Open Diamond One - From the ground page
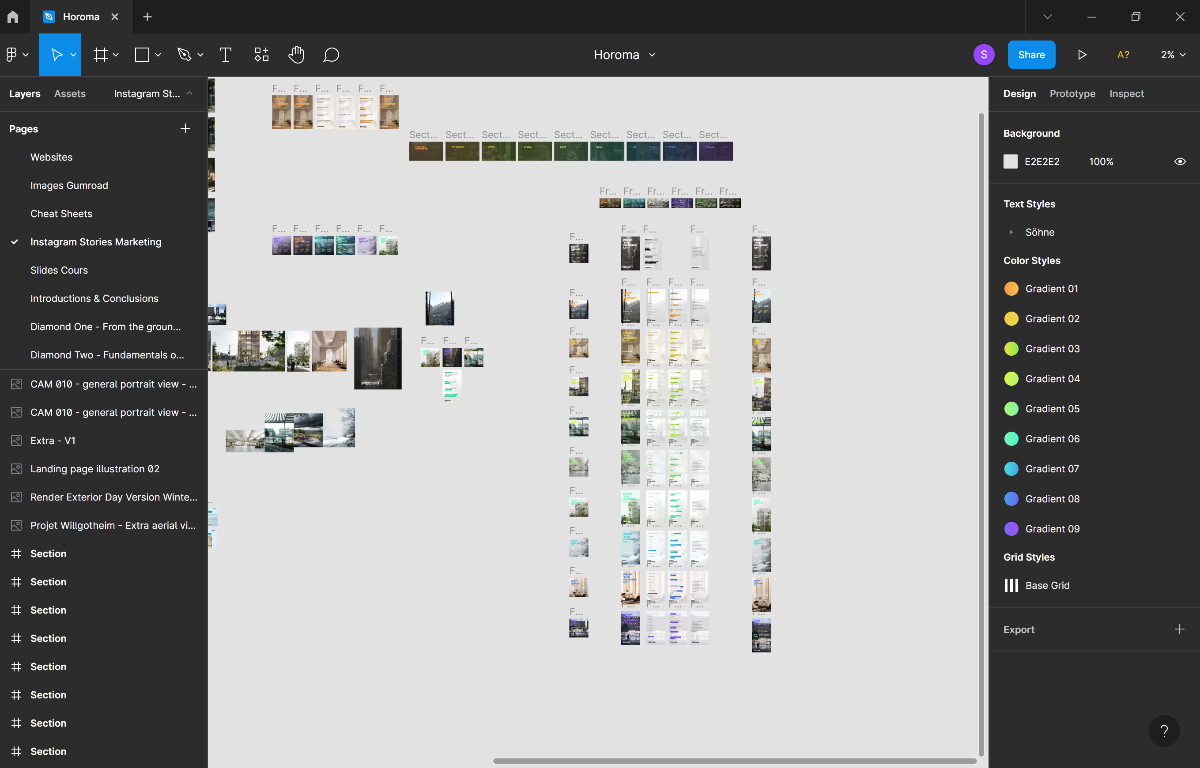 point(104,326)
